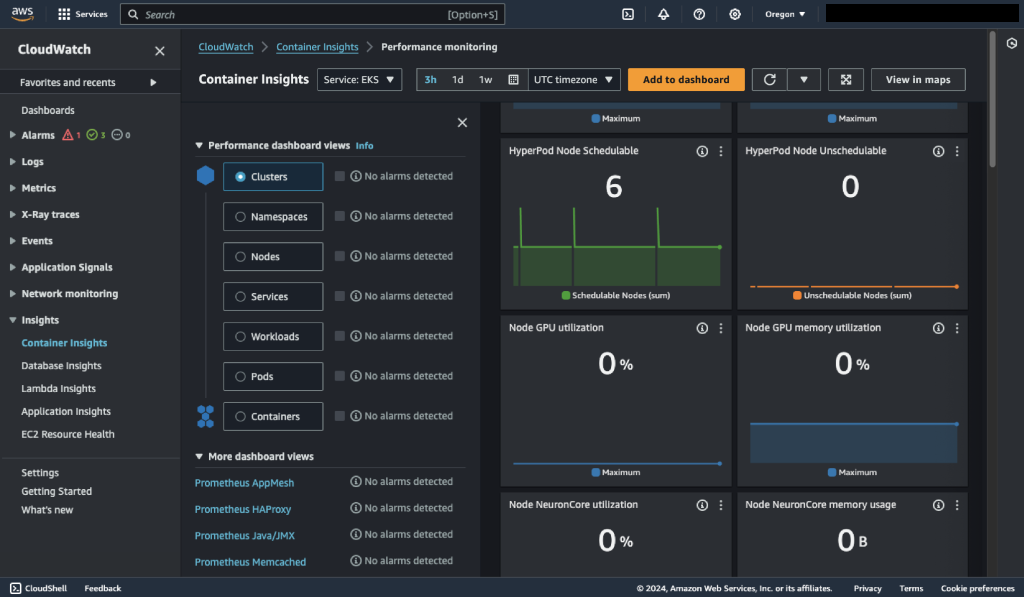Select the Workloads radio button

(240, 336)
